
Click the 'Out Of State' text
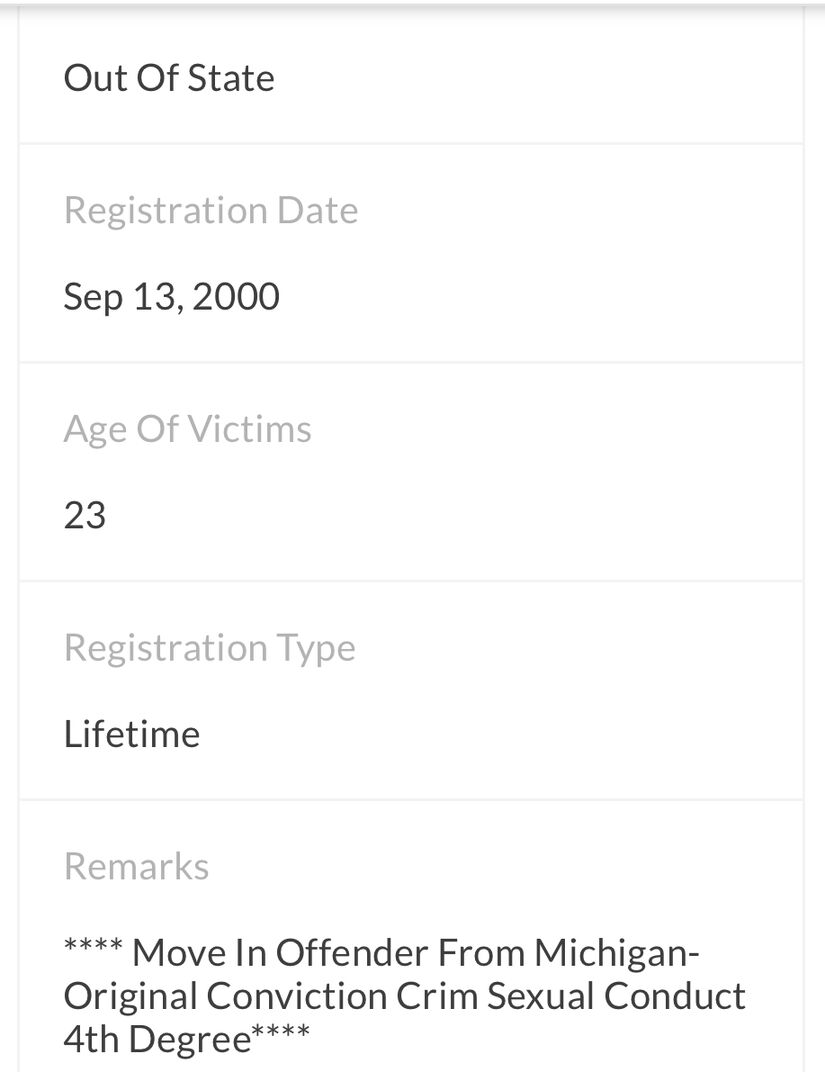click(x=169, y=78)
